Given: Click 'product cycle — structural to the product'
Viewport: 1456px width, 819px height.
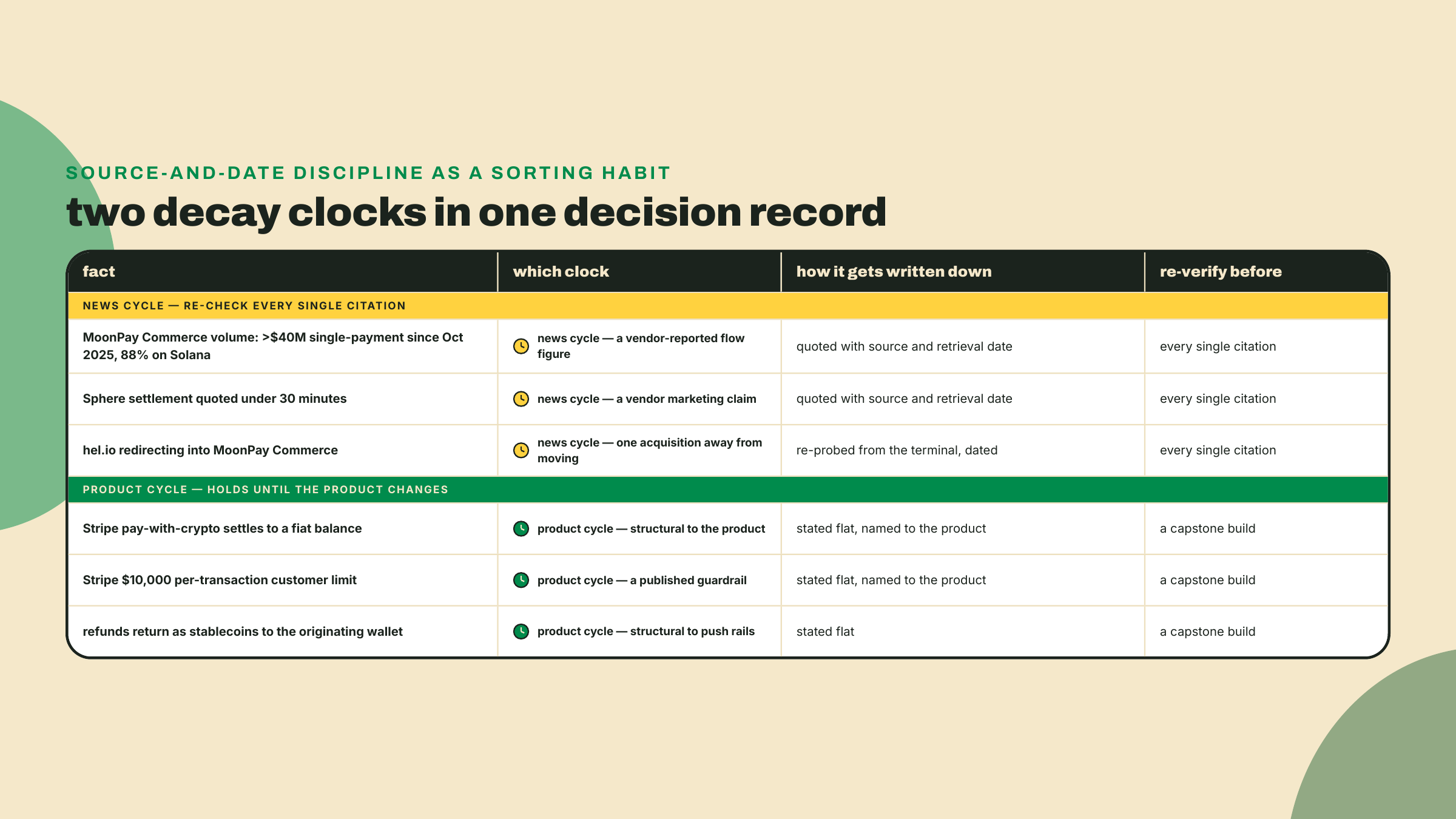Looking at the screenshot, I should pyautogui.click(x=651, y=528).
